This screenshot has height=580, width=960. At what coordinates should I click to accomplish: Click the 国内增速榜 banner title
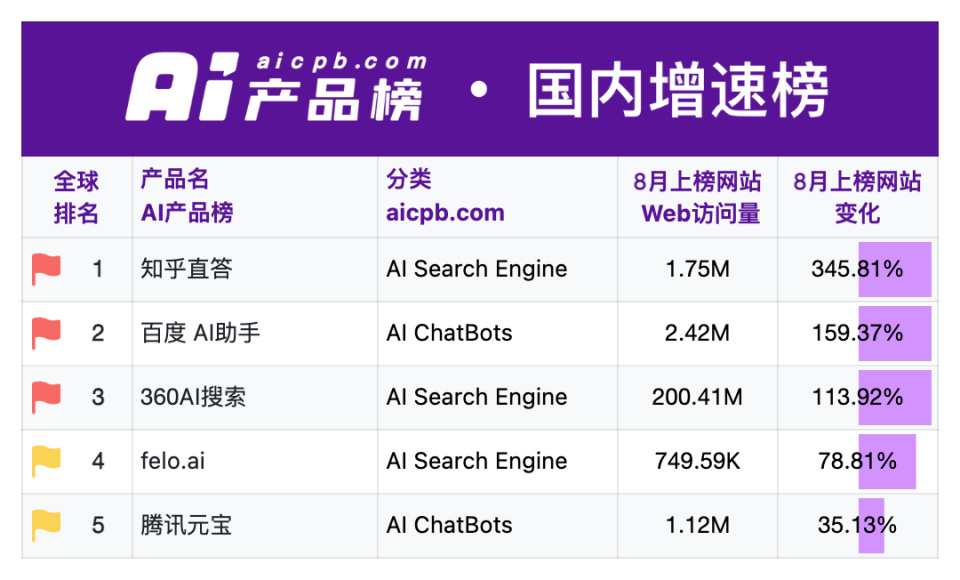point(678,90)
